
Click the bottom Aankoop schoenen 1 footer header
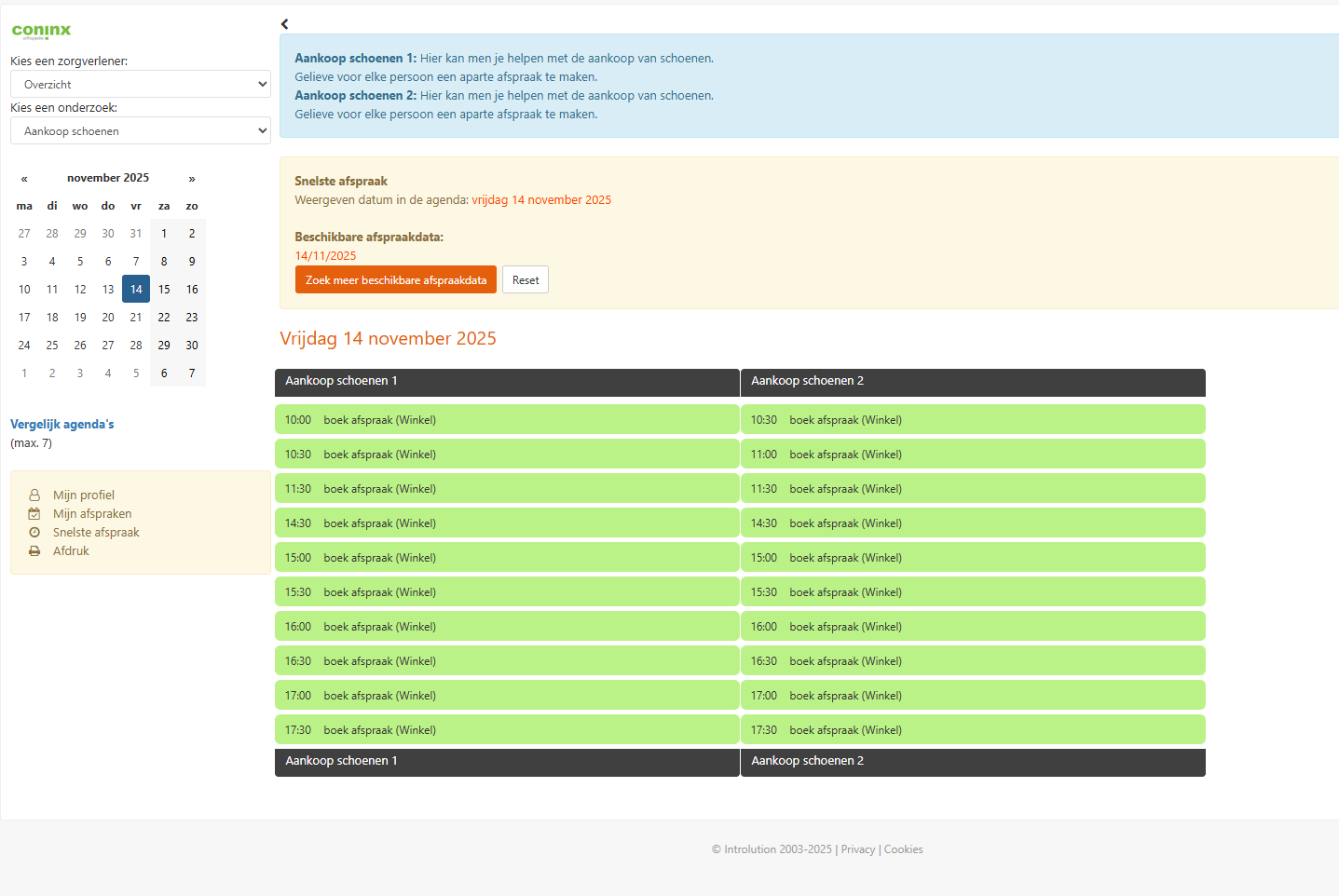coord(507,762)
